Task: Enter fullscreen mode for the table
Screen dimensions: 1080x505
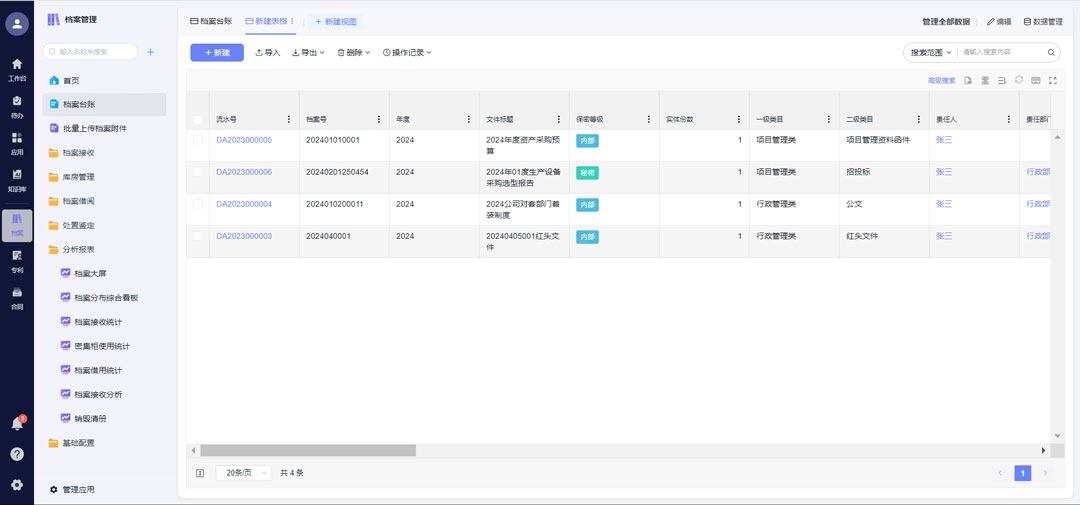Action: pos(1053,80)
